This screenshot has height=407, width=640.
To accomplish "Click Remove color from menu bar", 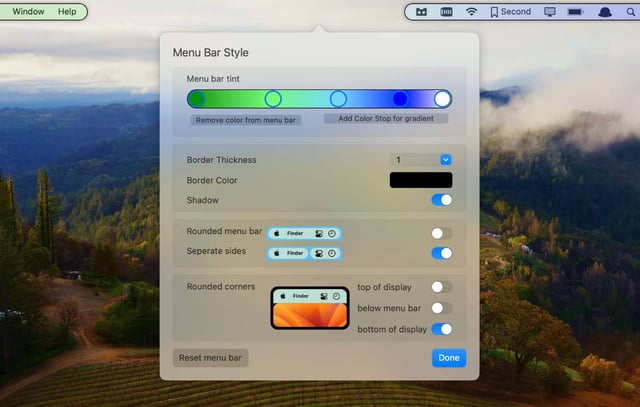I will [x=246, y=120].
